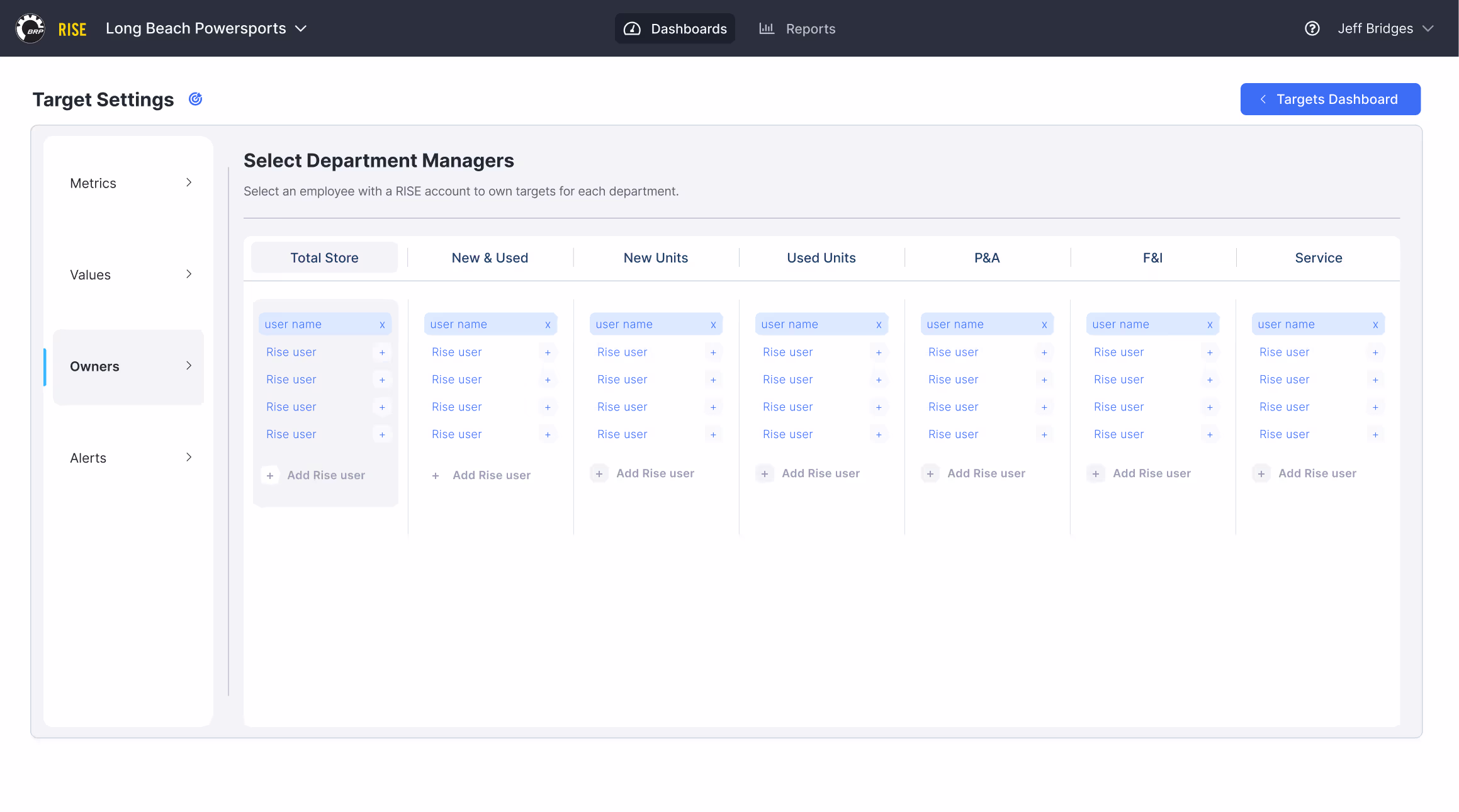Add third Rise user in New & Used column
1459x812 pixels.
pos(548,407)
